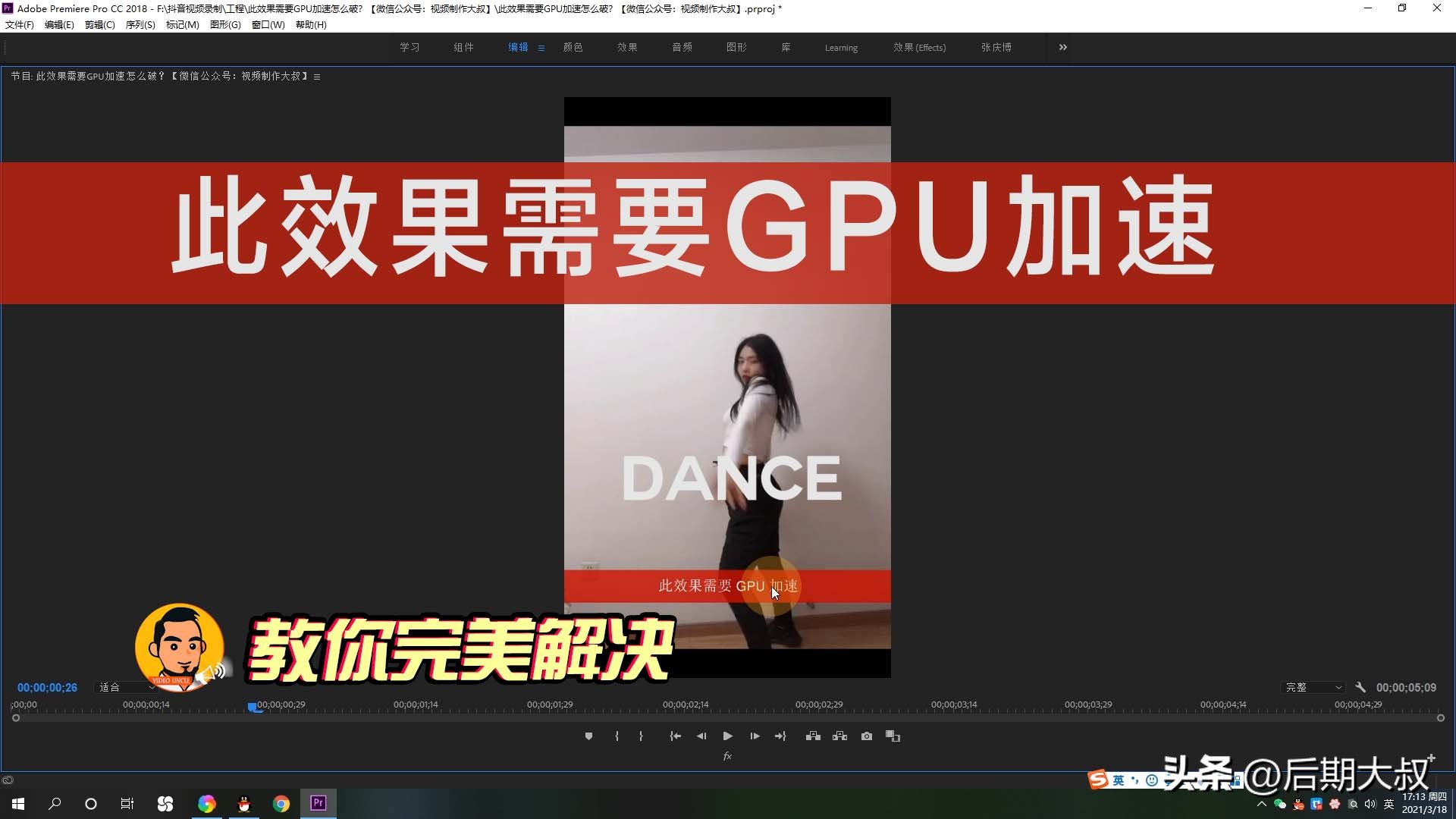Select the Mark Out icon
The width and height of the screenshot is (1456, 819).
tap(641, 736)
